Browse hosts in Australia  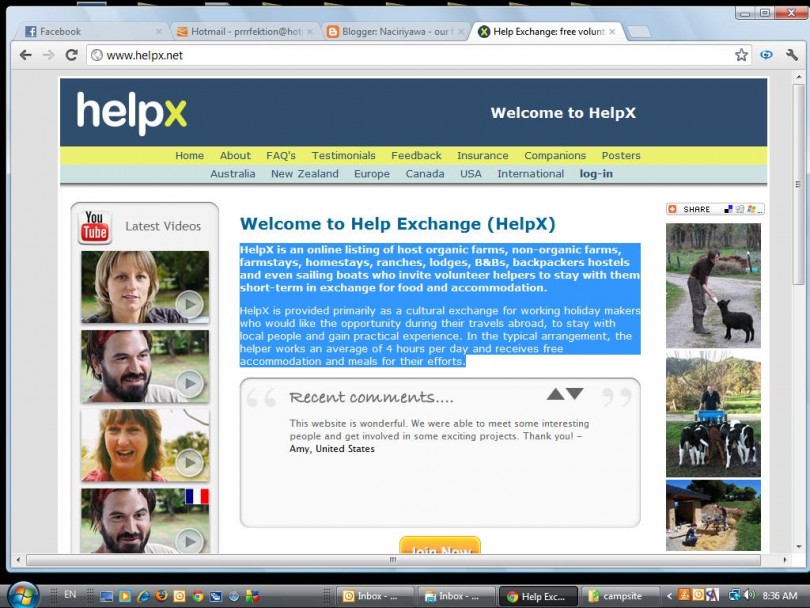tap(232, 174)
